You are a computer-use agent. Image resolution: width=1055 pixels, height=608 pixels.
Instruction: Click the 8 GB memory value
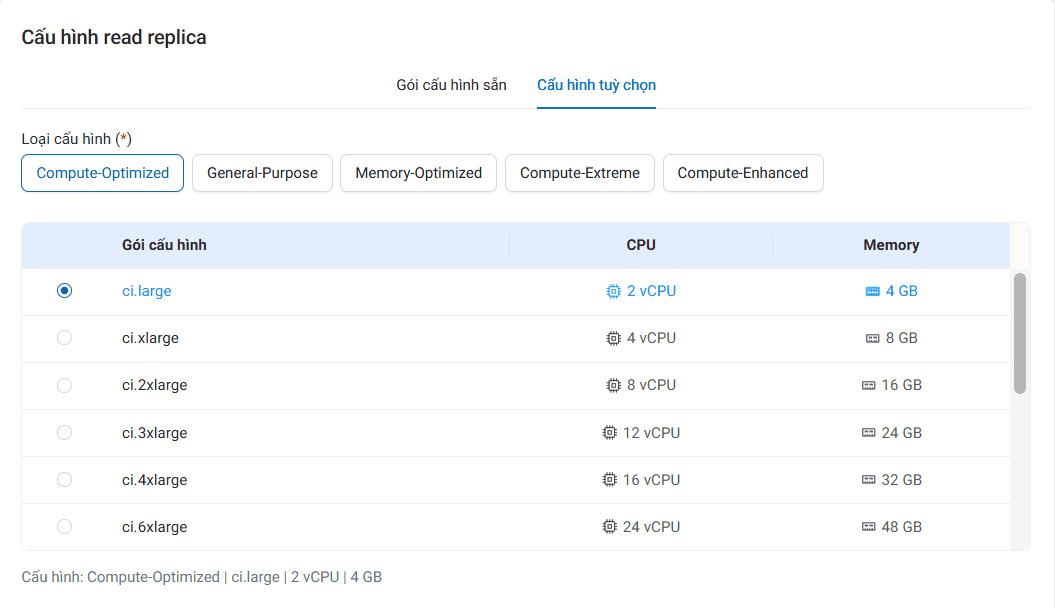point(902,338)
